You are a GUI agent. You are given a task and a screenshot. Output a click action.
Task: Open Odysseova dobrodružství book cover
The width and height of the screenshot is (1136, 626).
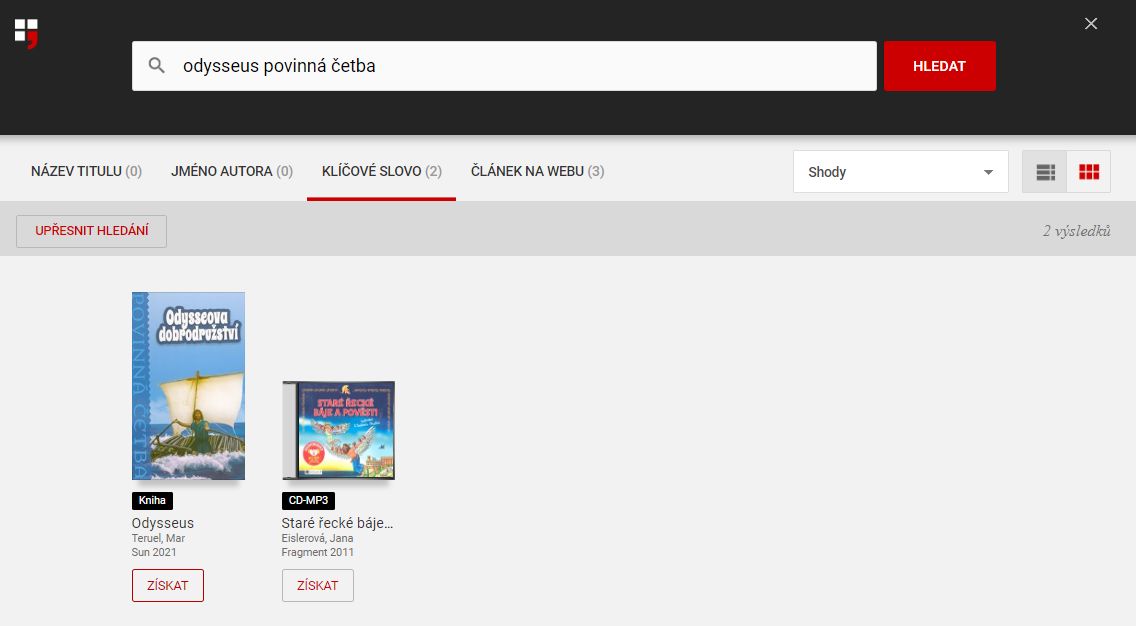pos(188,386)
